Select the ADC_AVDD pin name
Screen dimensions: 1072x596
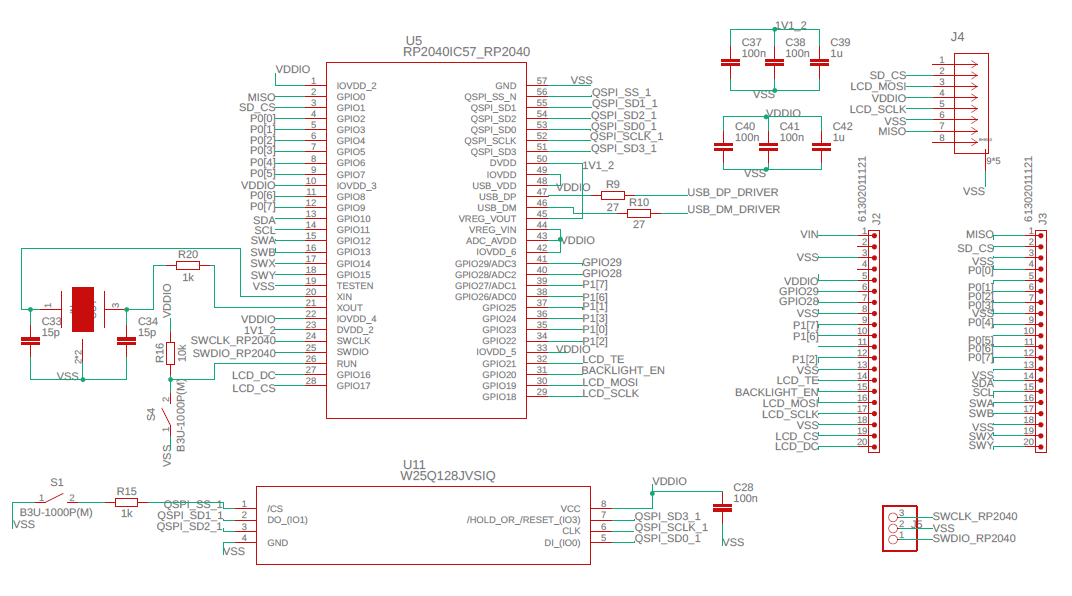pos(491,241)
